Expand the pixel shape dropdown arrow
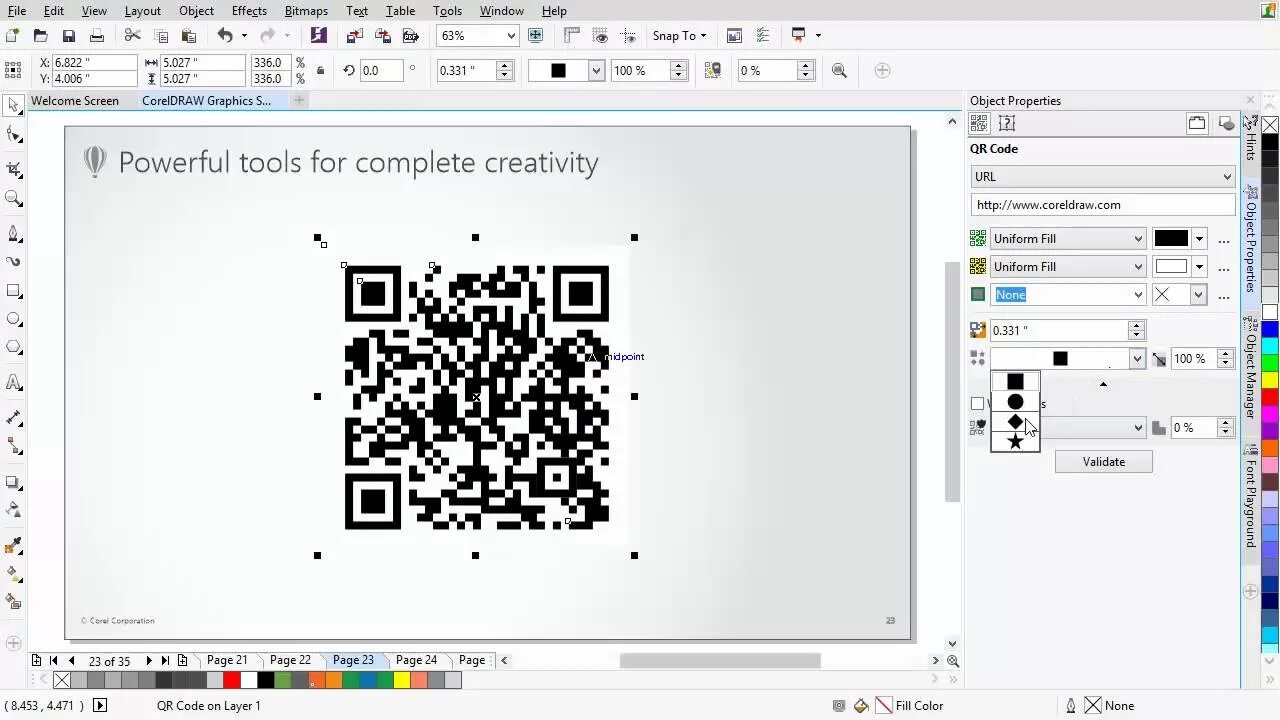Viewport: 1280px width, 720px height. (1137, 359)
